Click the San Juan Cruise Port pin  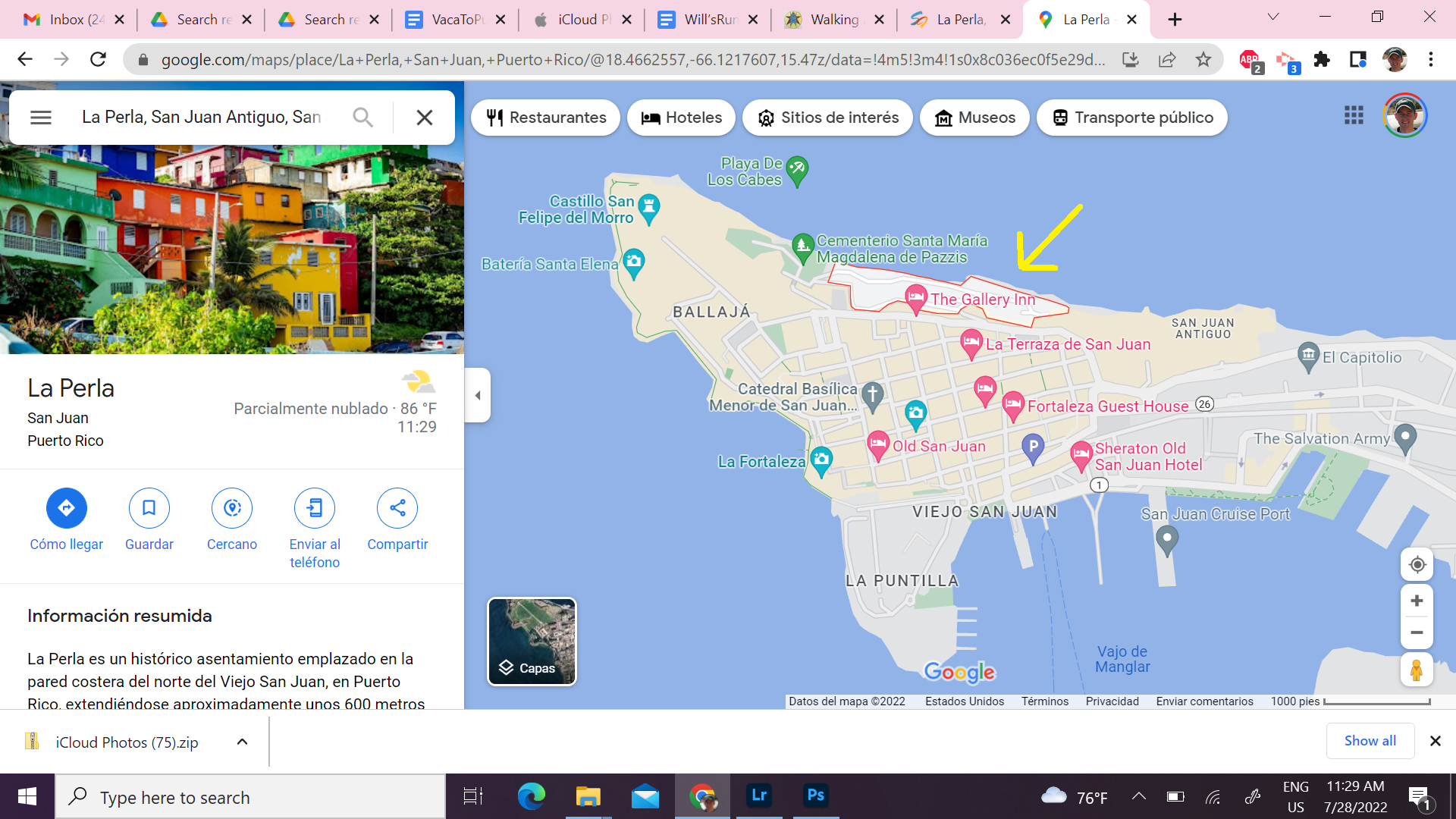click(x=1167, y=540)
